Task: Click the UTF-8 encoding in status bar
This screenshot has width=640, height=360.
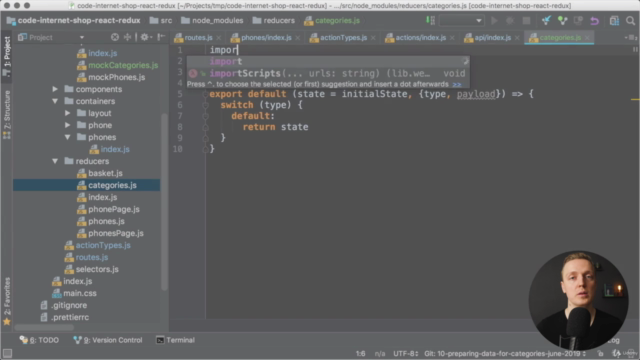Action: click(405, 353)
